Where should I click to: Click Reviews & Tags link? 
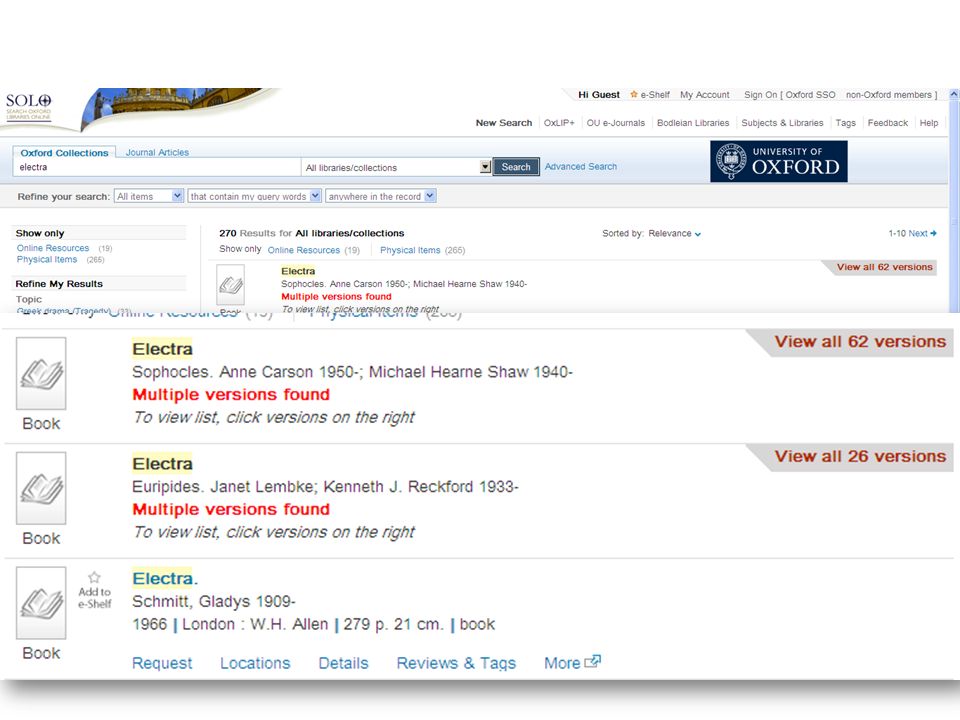tap(456, 662)
